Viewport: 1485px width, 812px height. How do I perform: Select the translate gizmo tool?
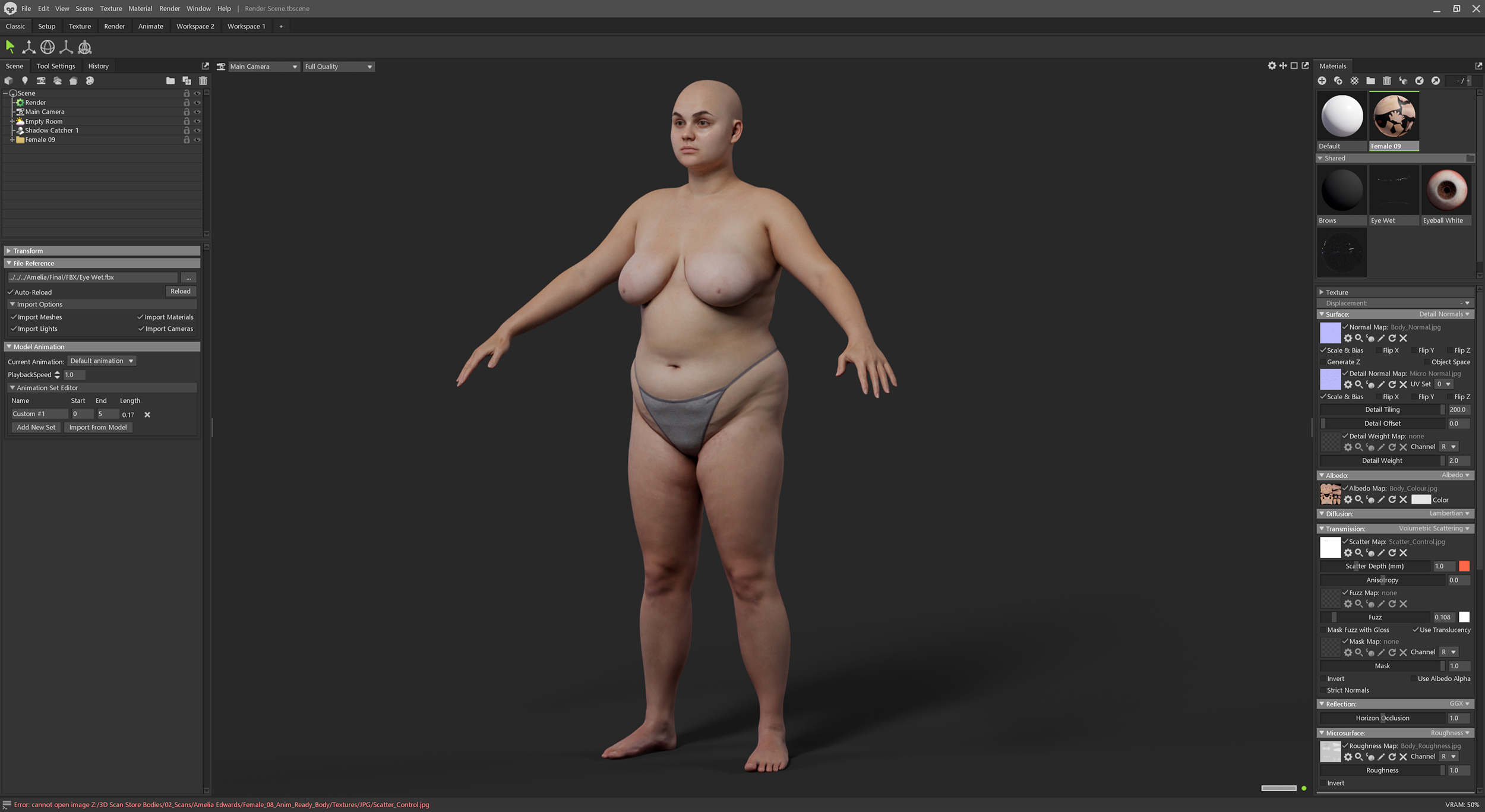[29, 47]
